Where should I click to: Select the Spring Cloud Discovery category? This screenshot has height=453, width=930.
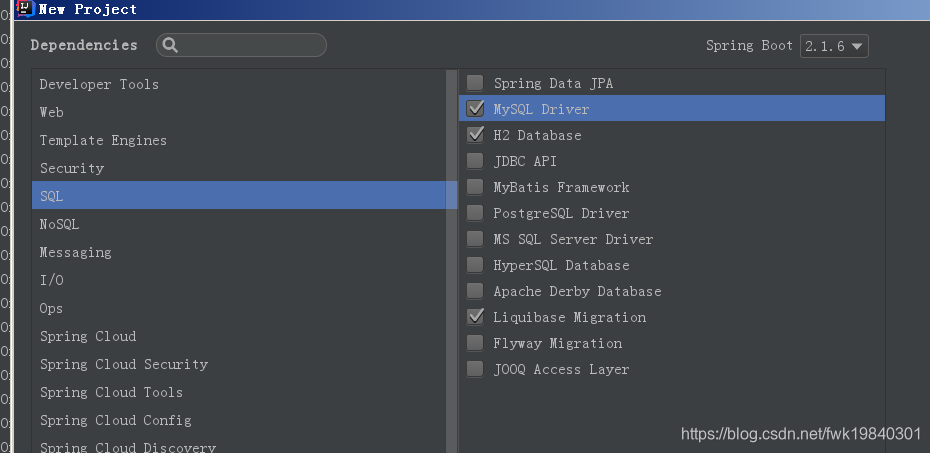[x=239, y=444]
